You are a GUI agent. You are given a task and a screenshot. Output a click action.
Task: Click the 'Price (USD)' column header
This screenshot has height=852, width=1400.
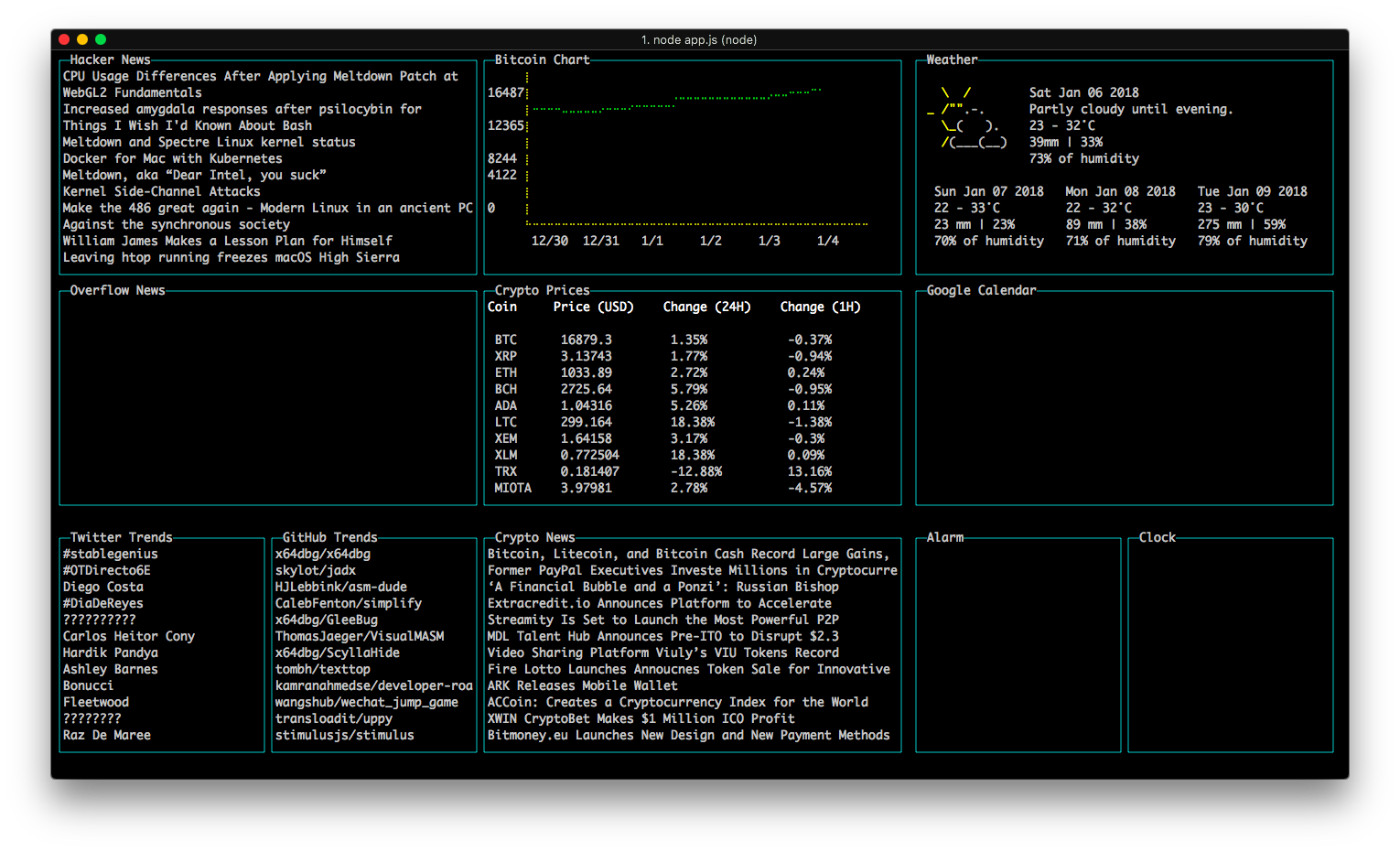pyautogui.click(x=593, y=307)
